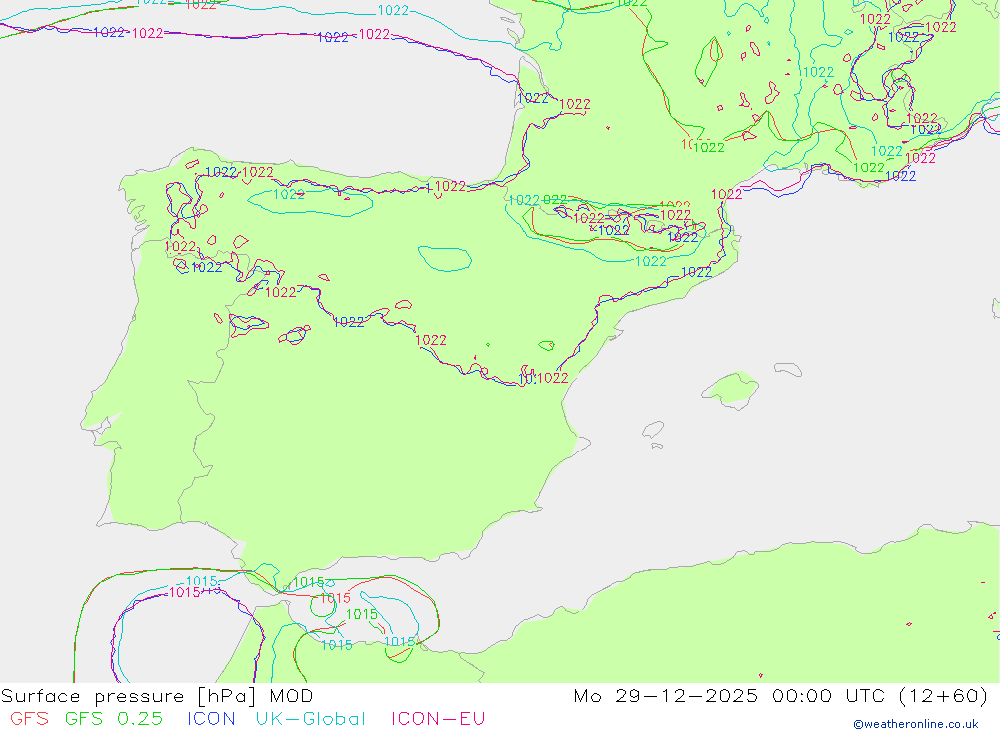Click the magenta '1015' contour label
This screenshot has height=733, width=1000.
tap(185, 593)
